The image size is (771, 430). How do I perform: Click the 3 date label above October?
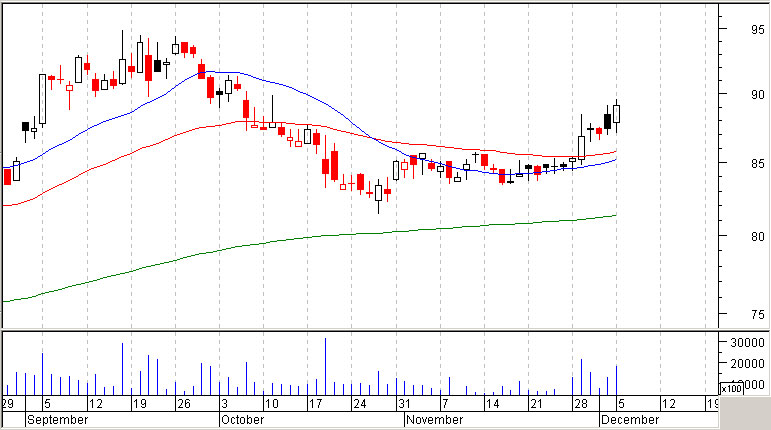click(224, 404)
